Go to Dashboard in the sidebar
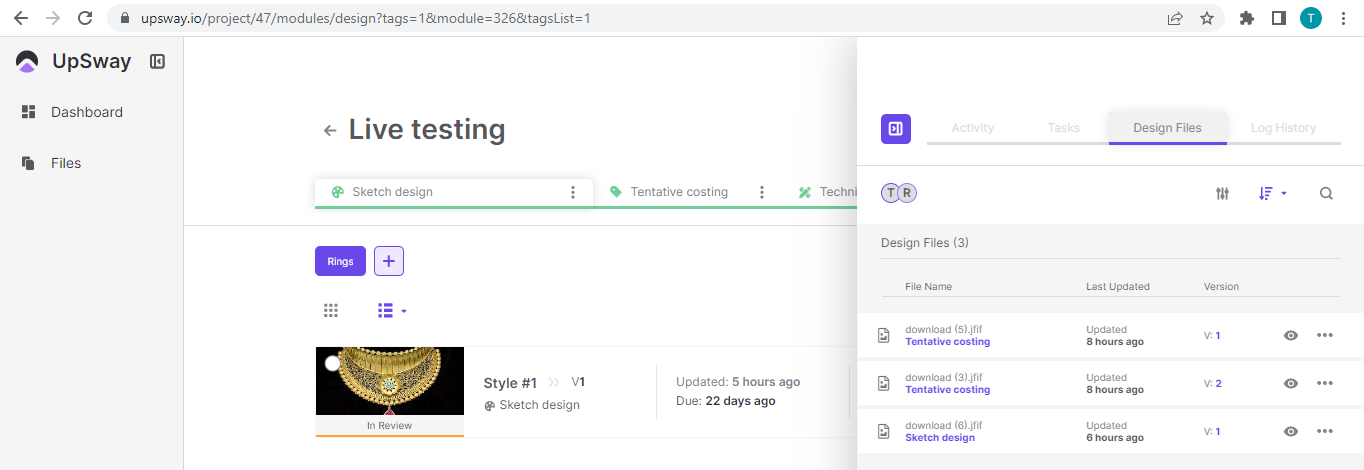 tap(86, 112)
